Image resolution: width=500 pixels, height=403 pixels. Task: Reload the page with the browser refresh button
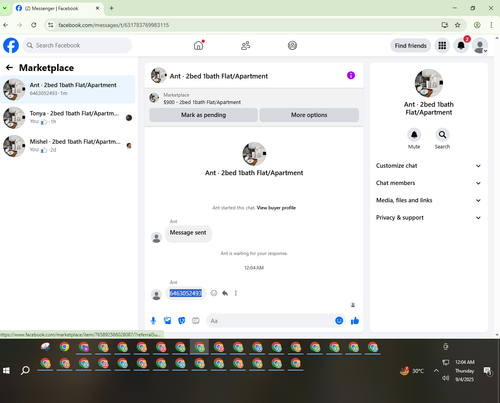coord(34,25)
